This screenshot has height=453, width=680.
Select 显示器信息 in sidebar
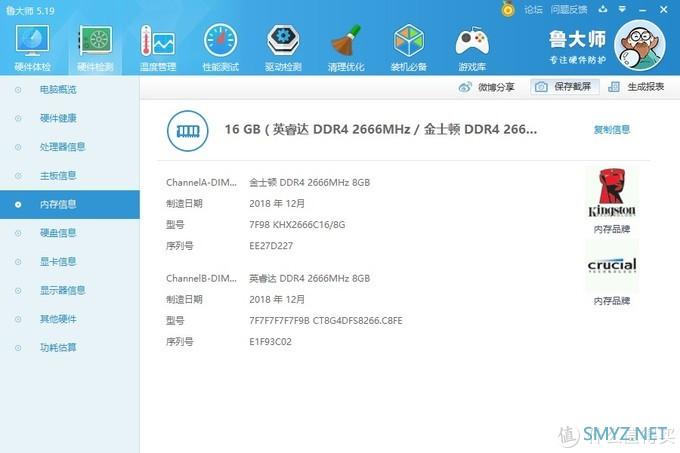point(62,290)
